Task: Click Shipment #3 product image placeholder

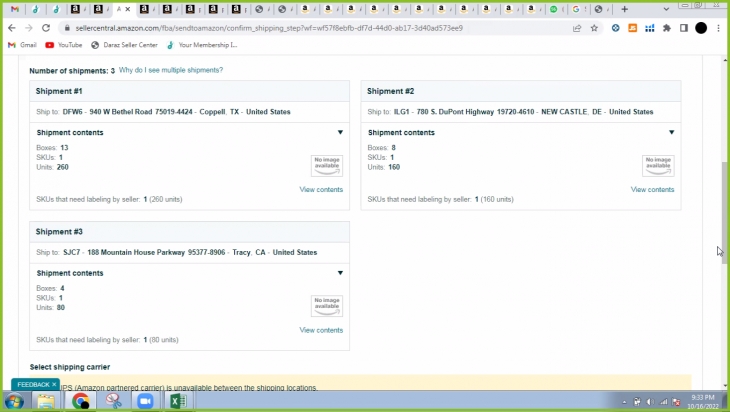Action: [327, 306]
